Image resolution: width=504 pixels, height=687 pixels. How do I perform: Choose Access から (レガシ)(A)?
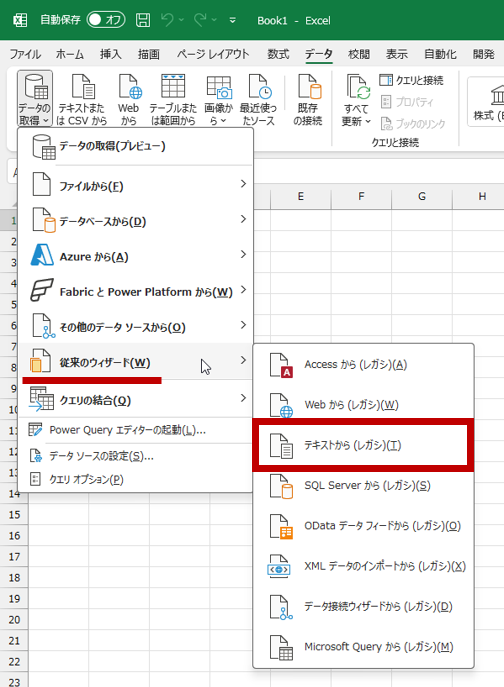[363, 365]
